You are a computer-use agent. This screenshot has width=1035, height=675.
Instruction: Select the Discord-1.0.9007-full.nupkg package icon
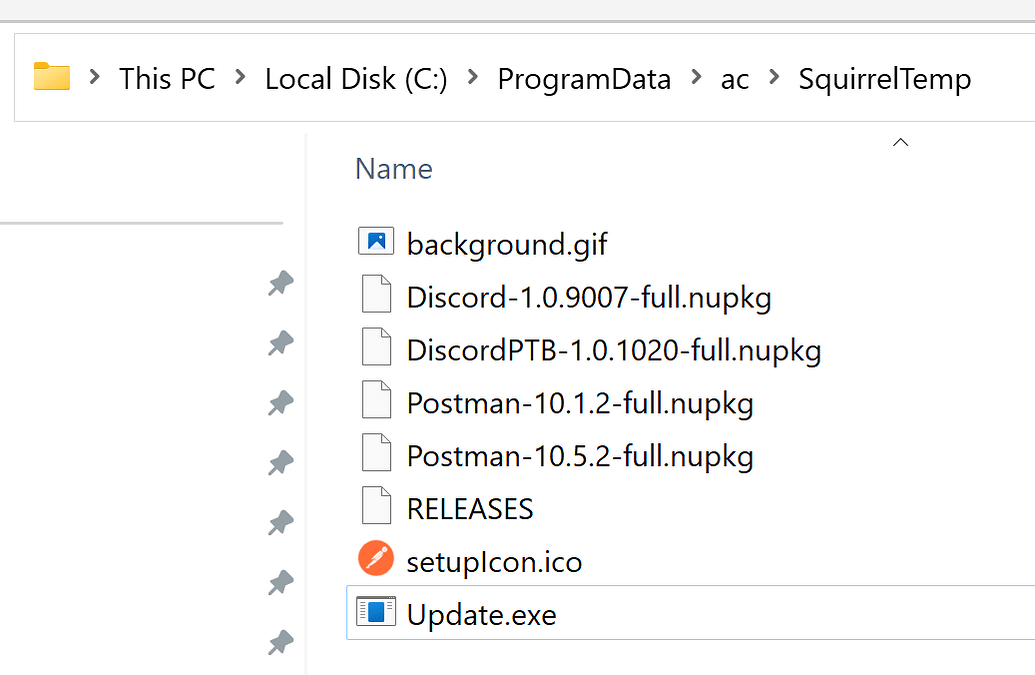(376, 295)
